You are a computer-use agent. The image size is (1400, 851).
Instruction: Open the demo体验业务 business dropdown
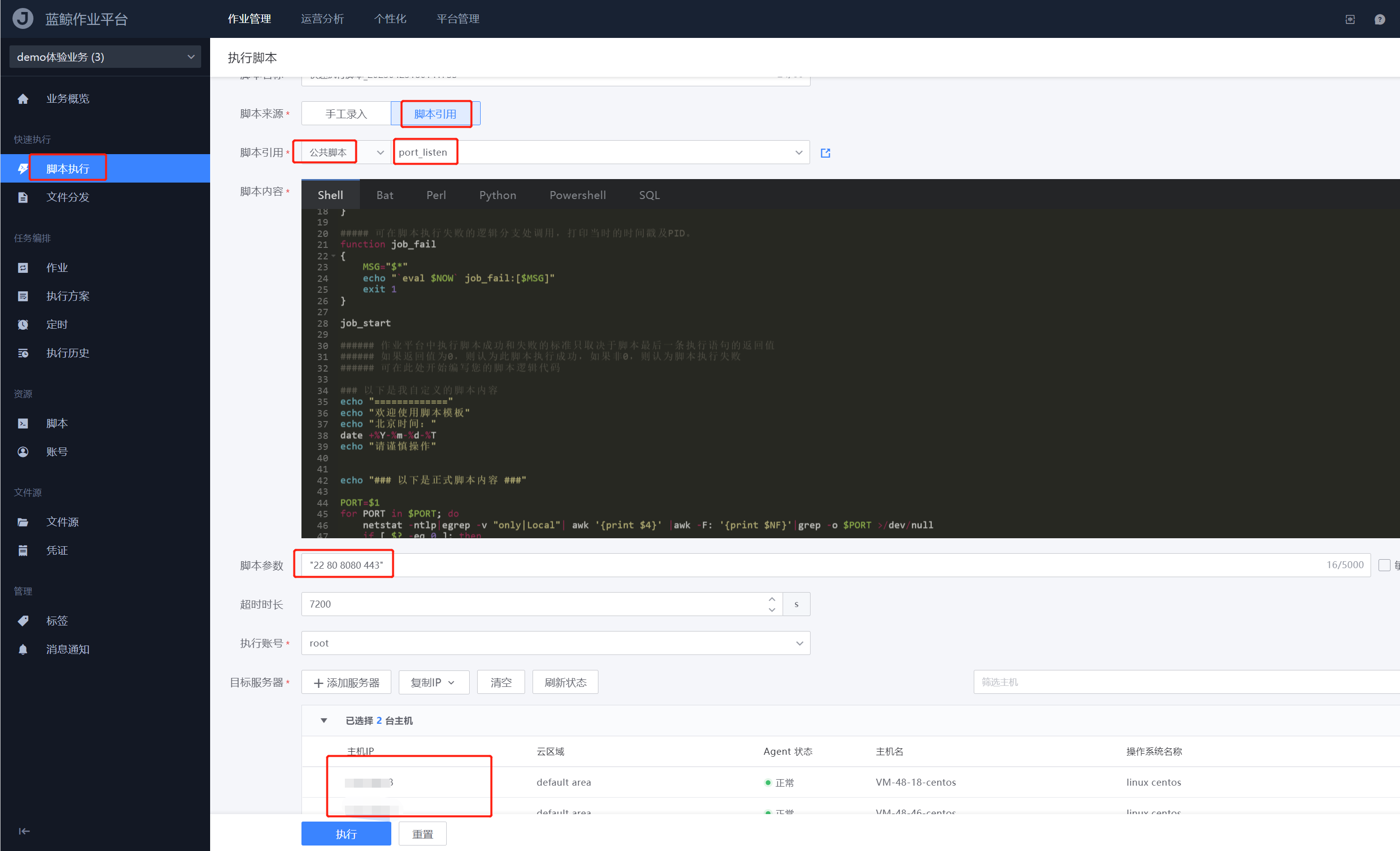click(105, 57)
